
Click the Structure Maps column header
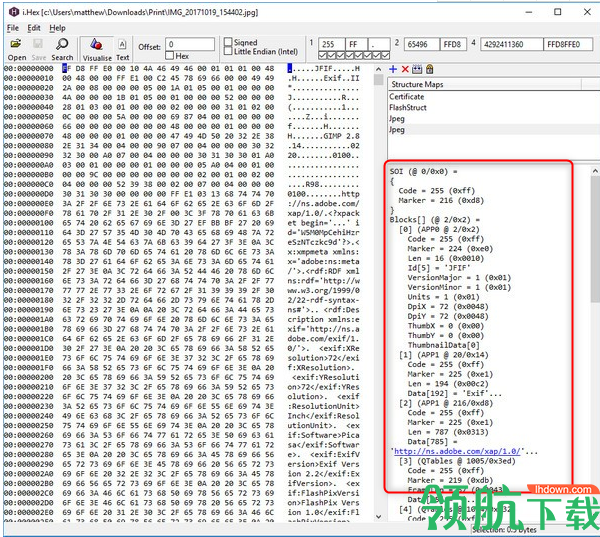pyautogui.click(x=484, y=84)
